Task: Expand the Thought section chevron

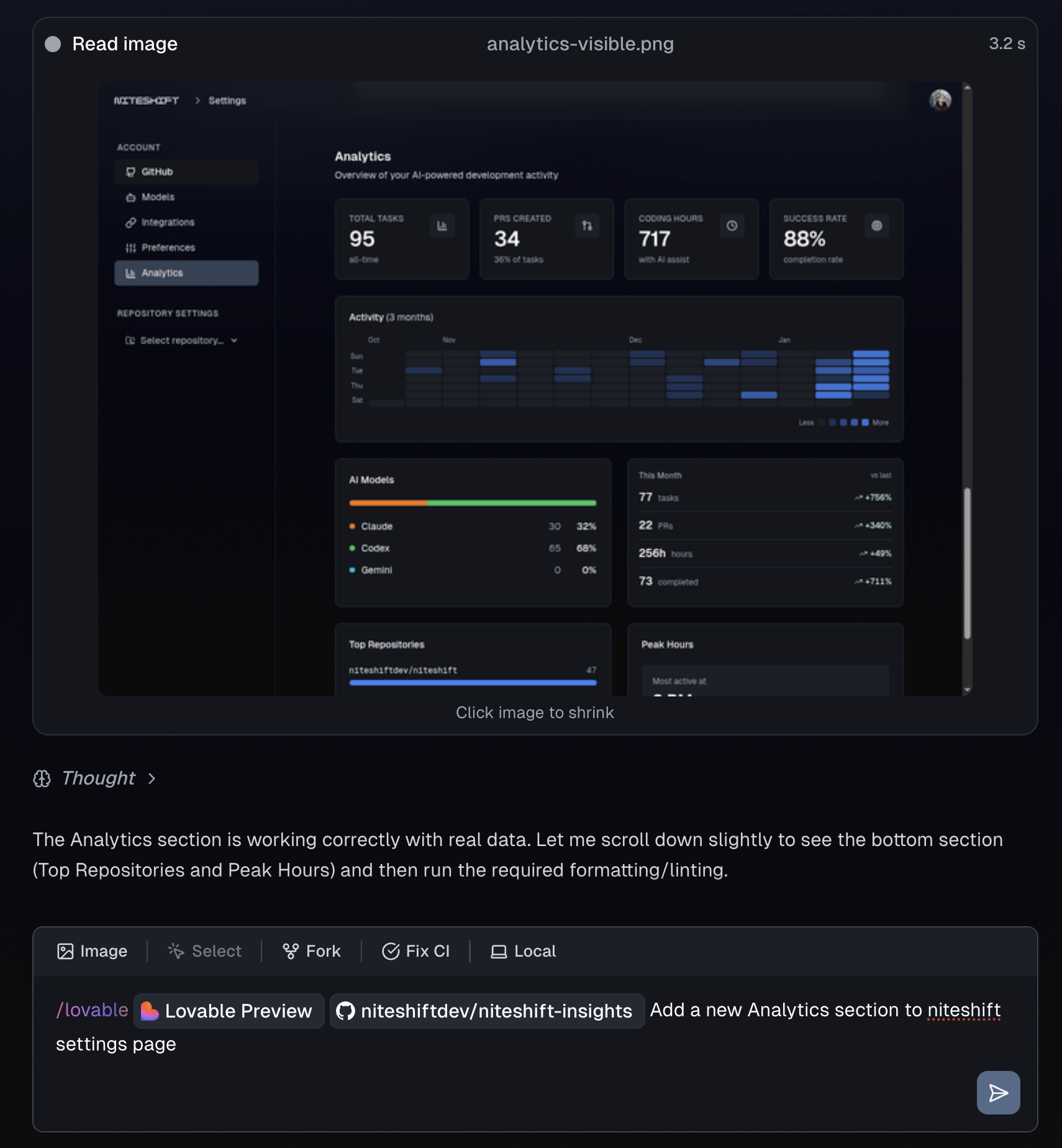Action: pos(152,778)
